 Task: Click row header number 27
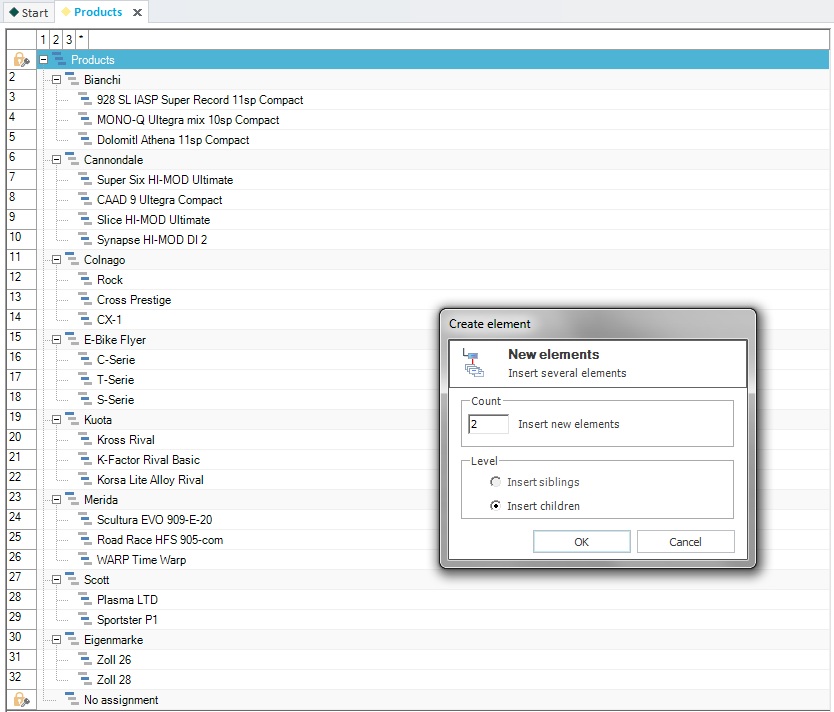pos(21,579)
